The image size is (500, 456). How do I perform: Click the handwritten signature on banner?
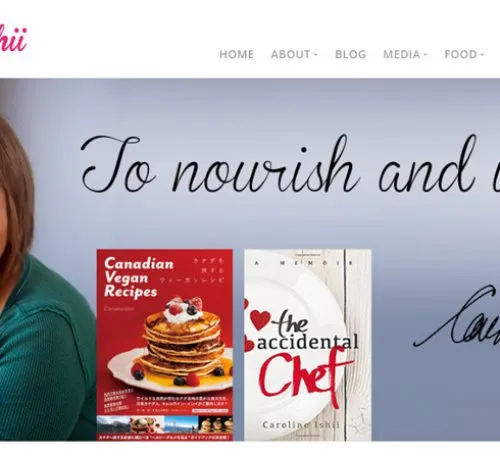(x=457, y=318)
